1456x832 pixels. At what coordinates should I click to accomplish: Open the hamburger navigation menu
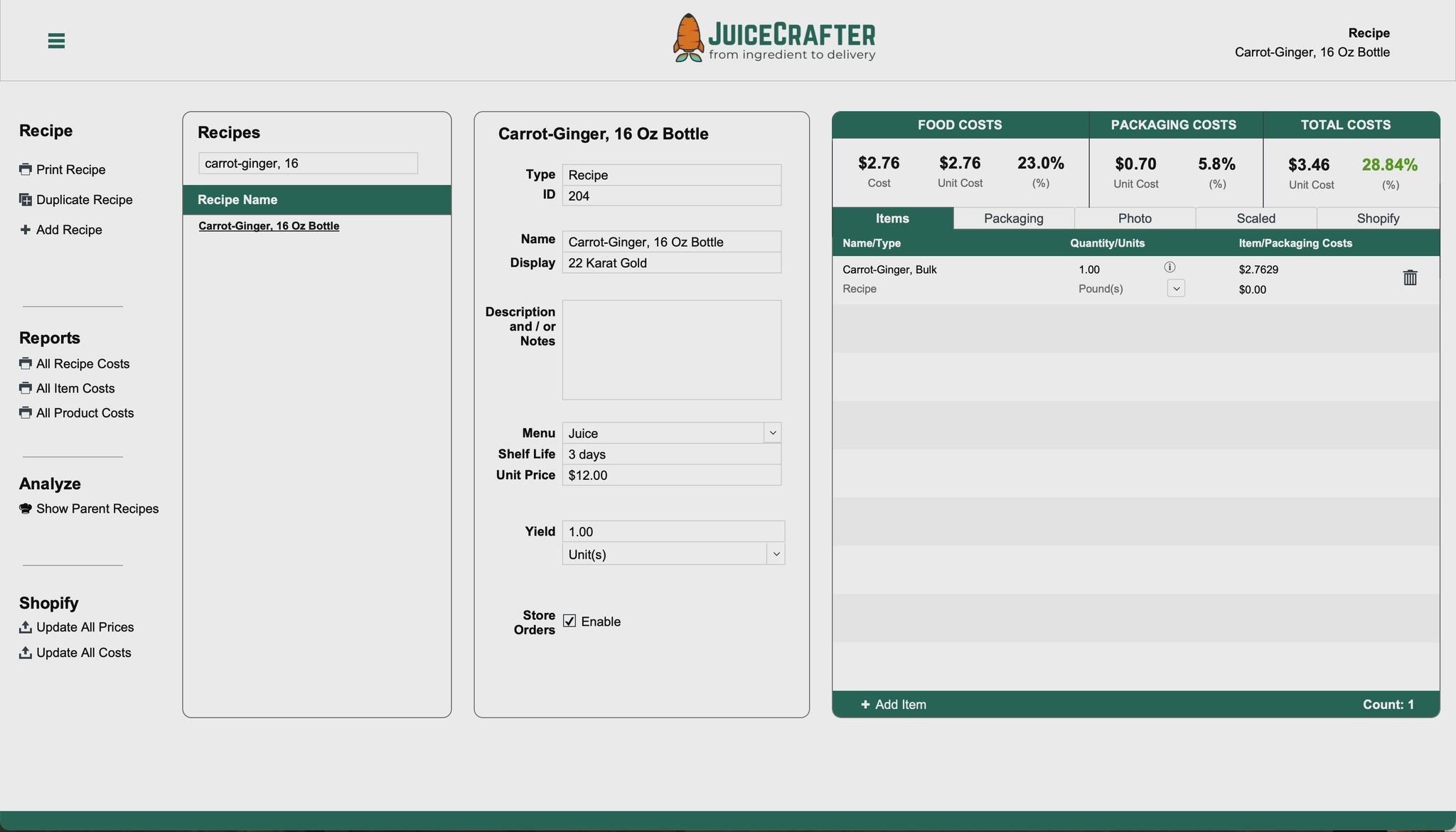(x=55, y=41)
